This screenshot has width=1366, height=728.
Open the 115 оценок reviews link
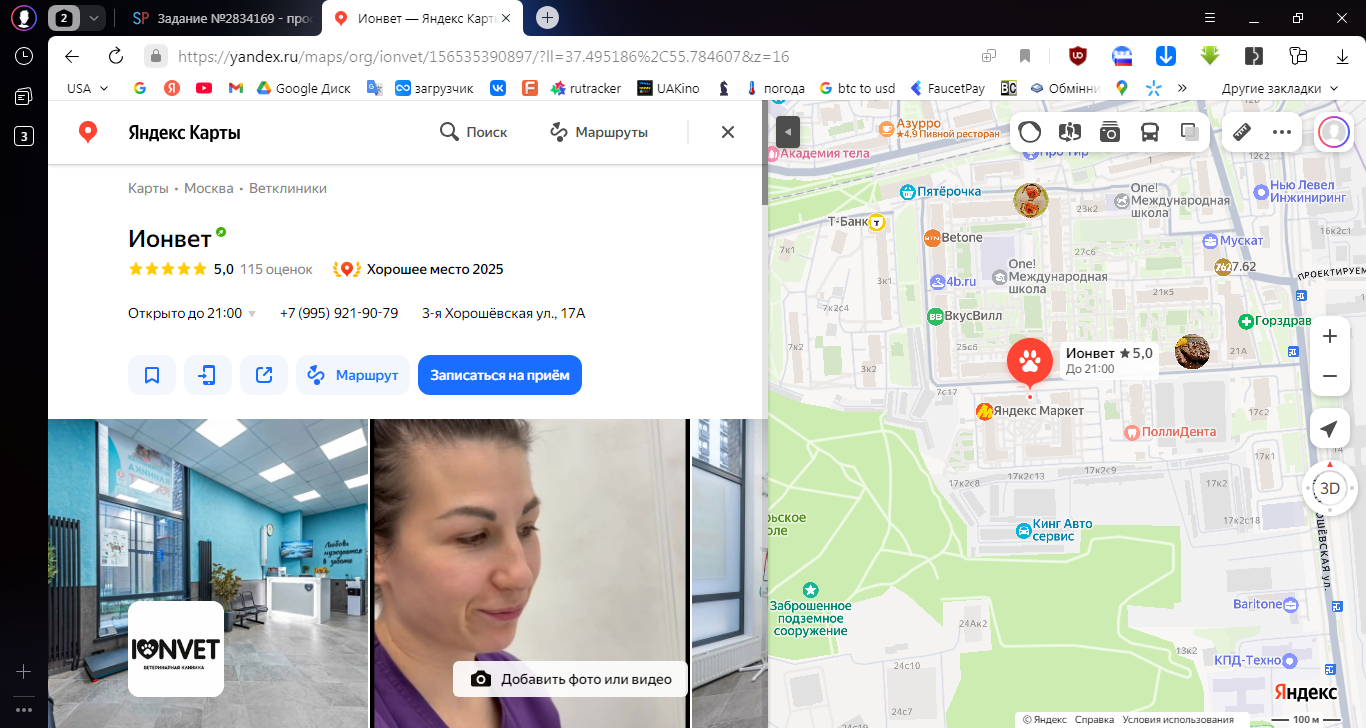(276, 269)
